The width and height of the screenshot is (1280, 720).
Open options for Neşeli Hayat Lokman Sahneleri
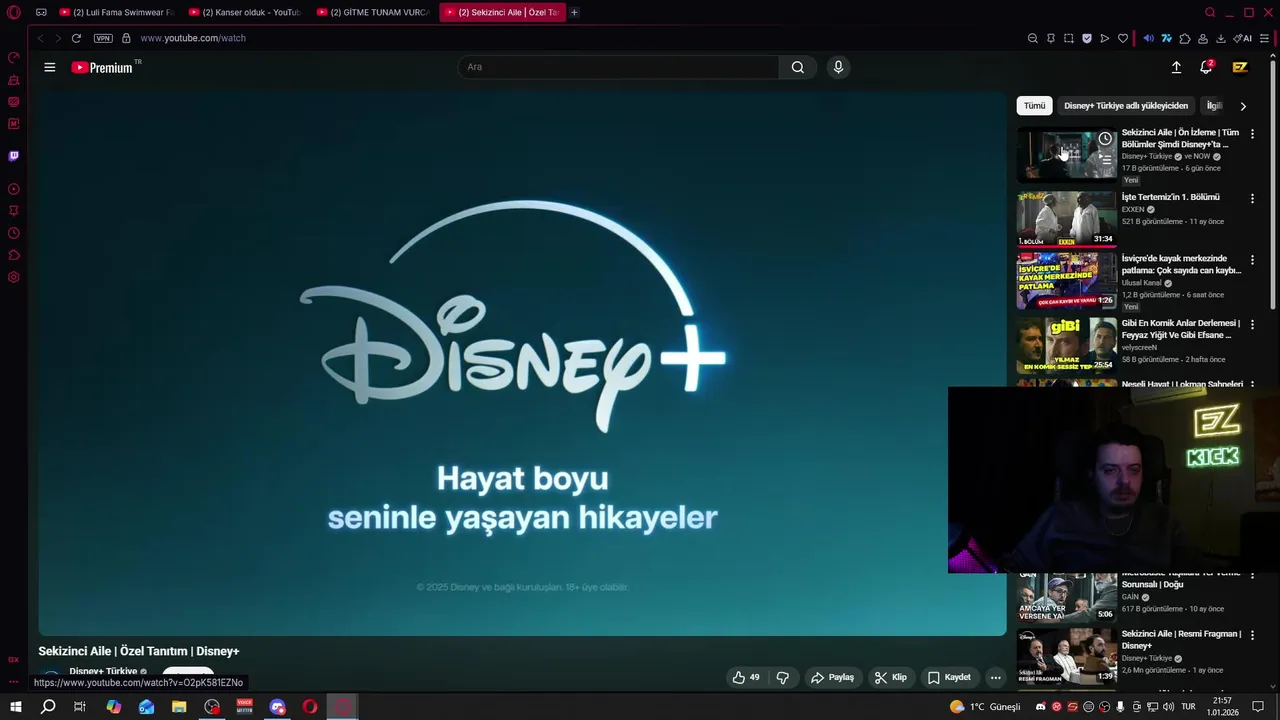(x=1252, y=385)
